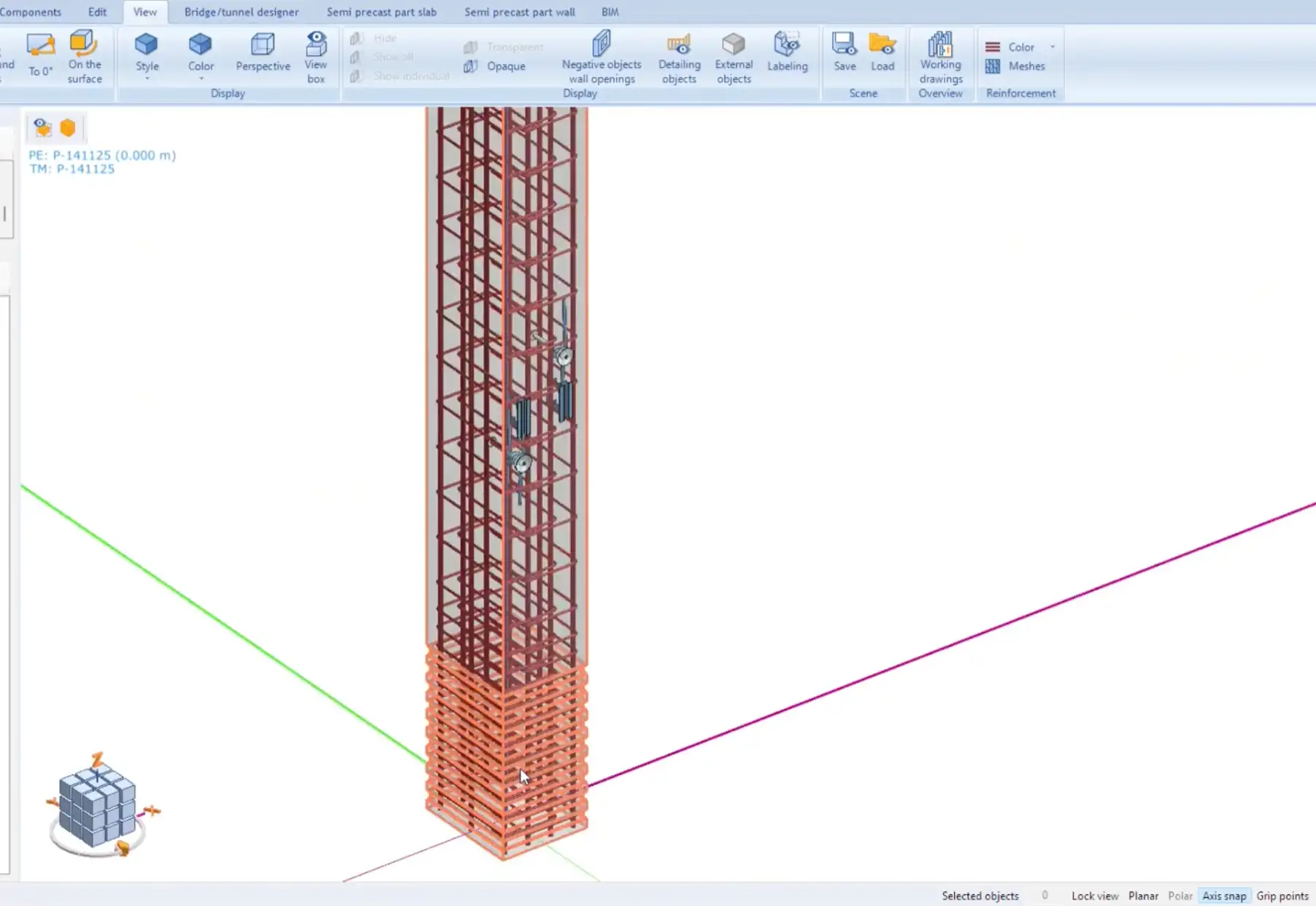
Task: Enable Planar mode in status bar
Action: coord(1143,895)
